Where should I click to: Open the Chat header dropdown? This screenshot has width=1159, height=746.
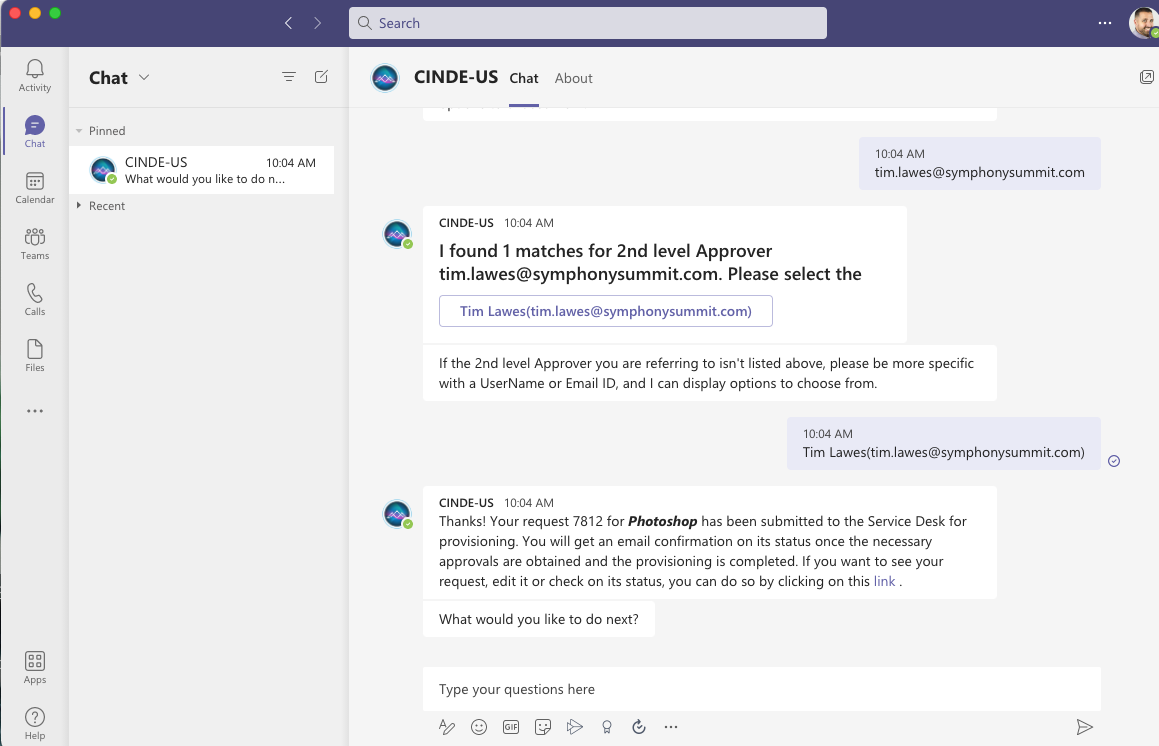144,77
